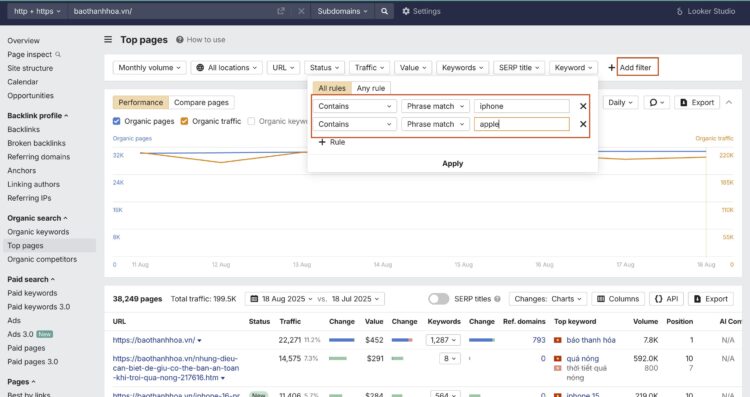Collapse the Backlink profile section
Image resolution: width=750 pixels, height=397 pixels.
click(x=37, y=115)
